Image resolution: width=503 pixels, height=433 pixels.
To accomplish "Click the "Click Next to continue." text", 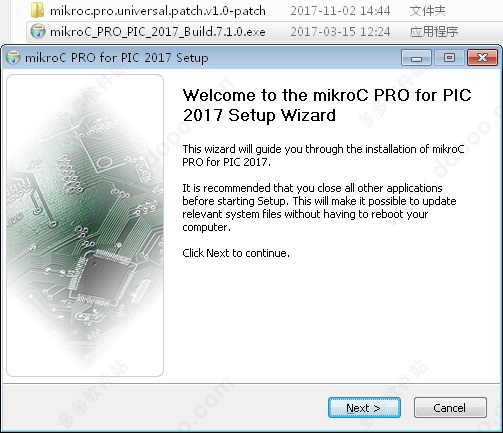I will coord(236,253).
